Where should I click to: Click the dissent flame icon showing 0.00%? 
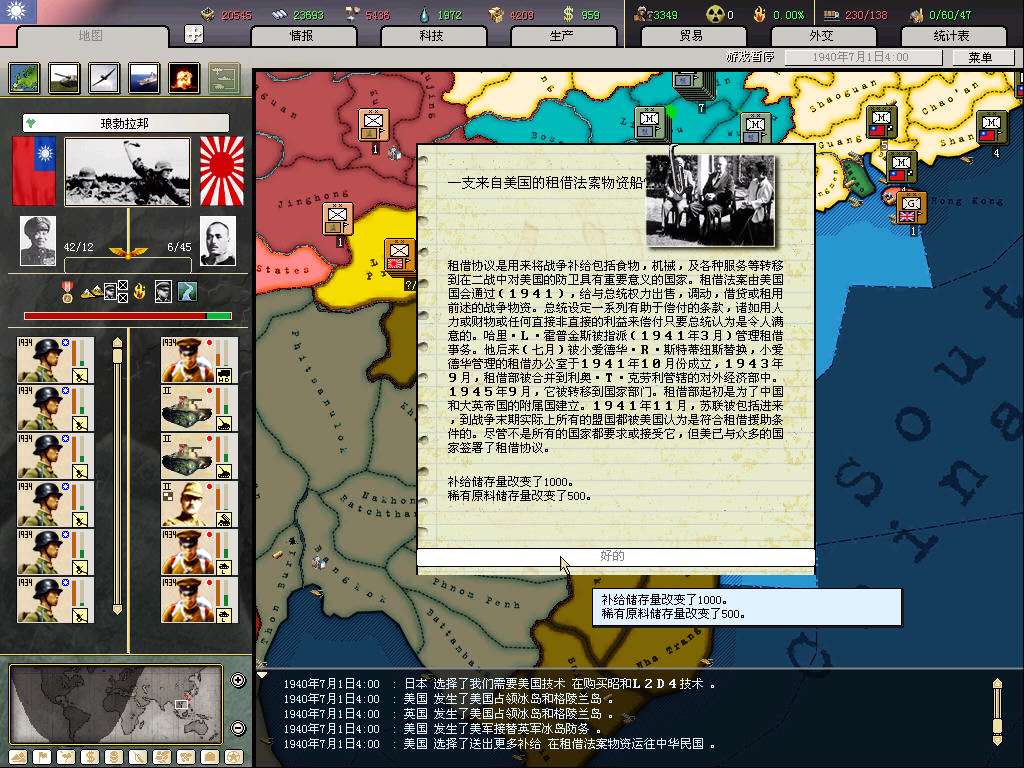point(760,14)
